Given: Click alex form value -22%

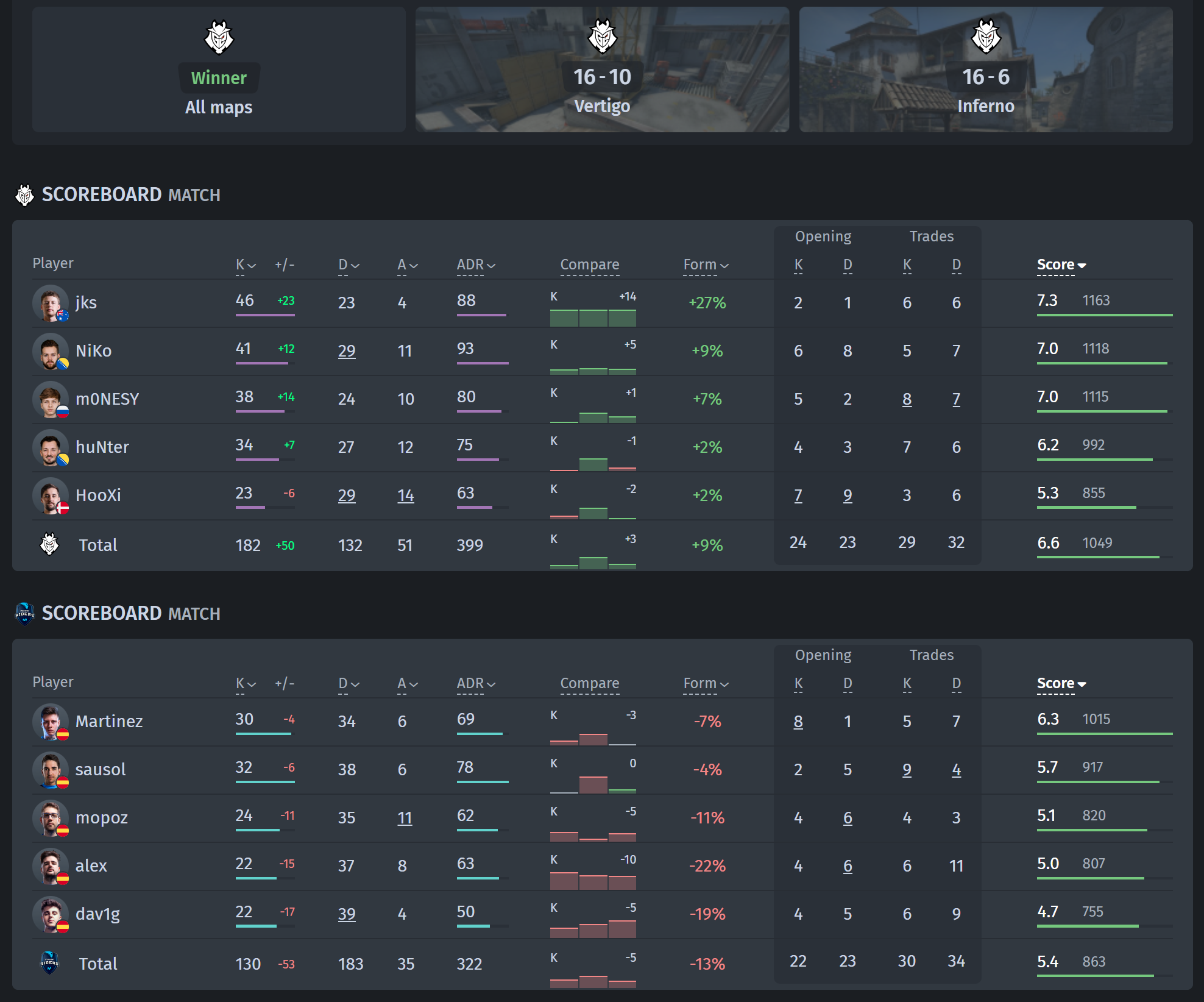Looking at the screenshot, I should click(707, 866).
